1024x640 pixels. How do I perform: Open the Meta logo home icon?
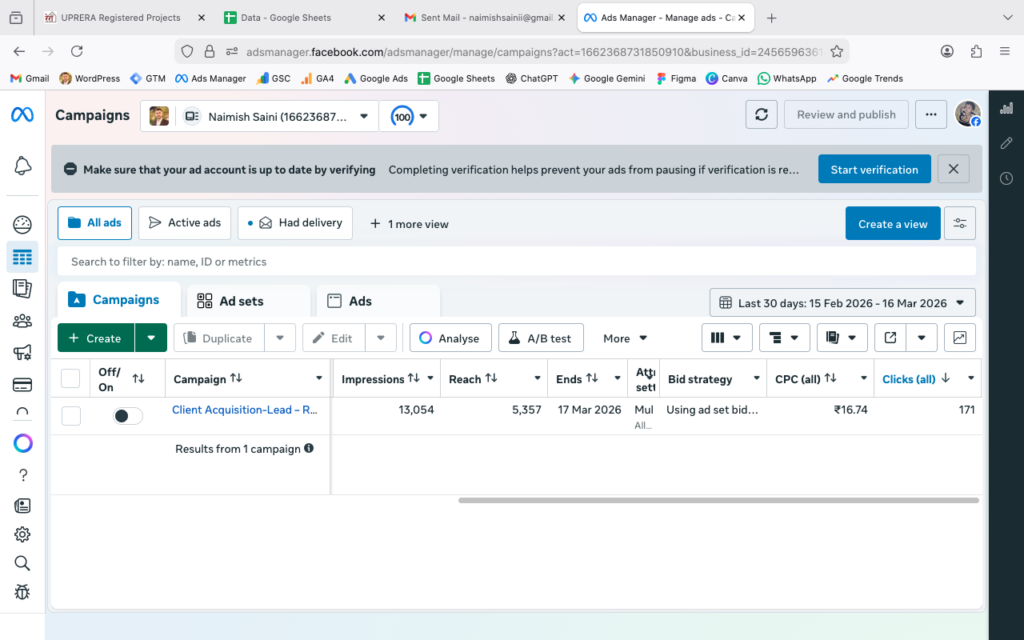22,115
